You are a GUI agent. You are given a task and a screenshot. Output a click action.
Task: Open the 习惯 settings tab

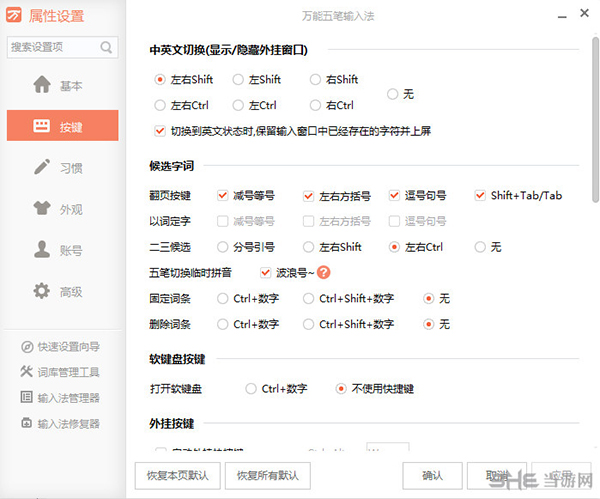pos(62,167)
